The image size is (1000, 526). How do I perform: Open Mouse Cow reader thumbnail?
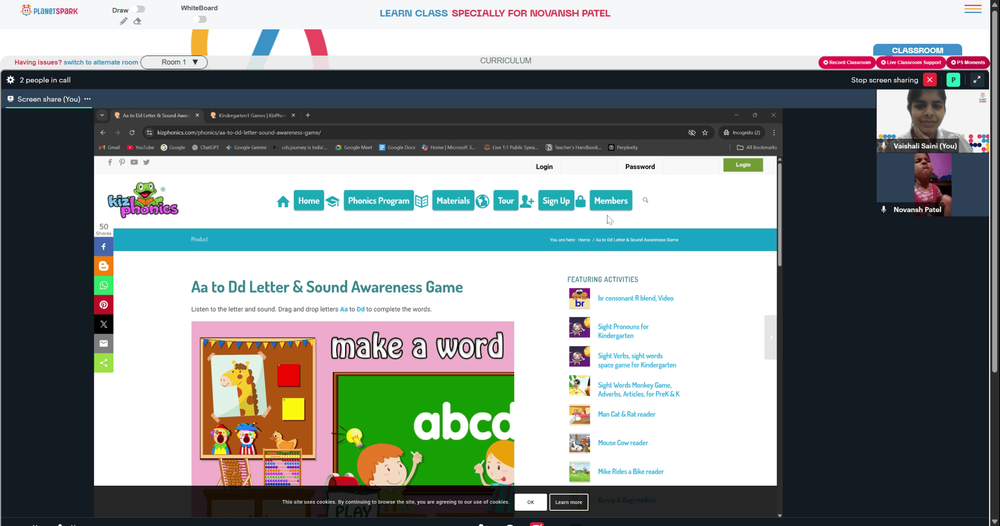click(580, 442)
